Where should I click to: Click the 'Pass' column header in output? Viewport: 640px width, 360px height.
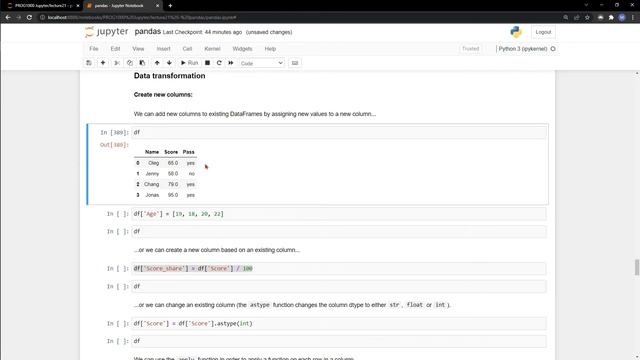tap(189, 152)
